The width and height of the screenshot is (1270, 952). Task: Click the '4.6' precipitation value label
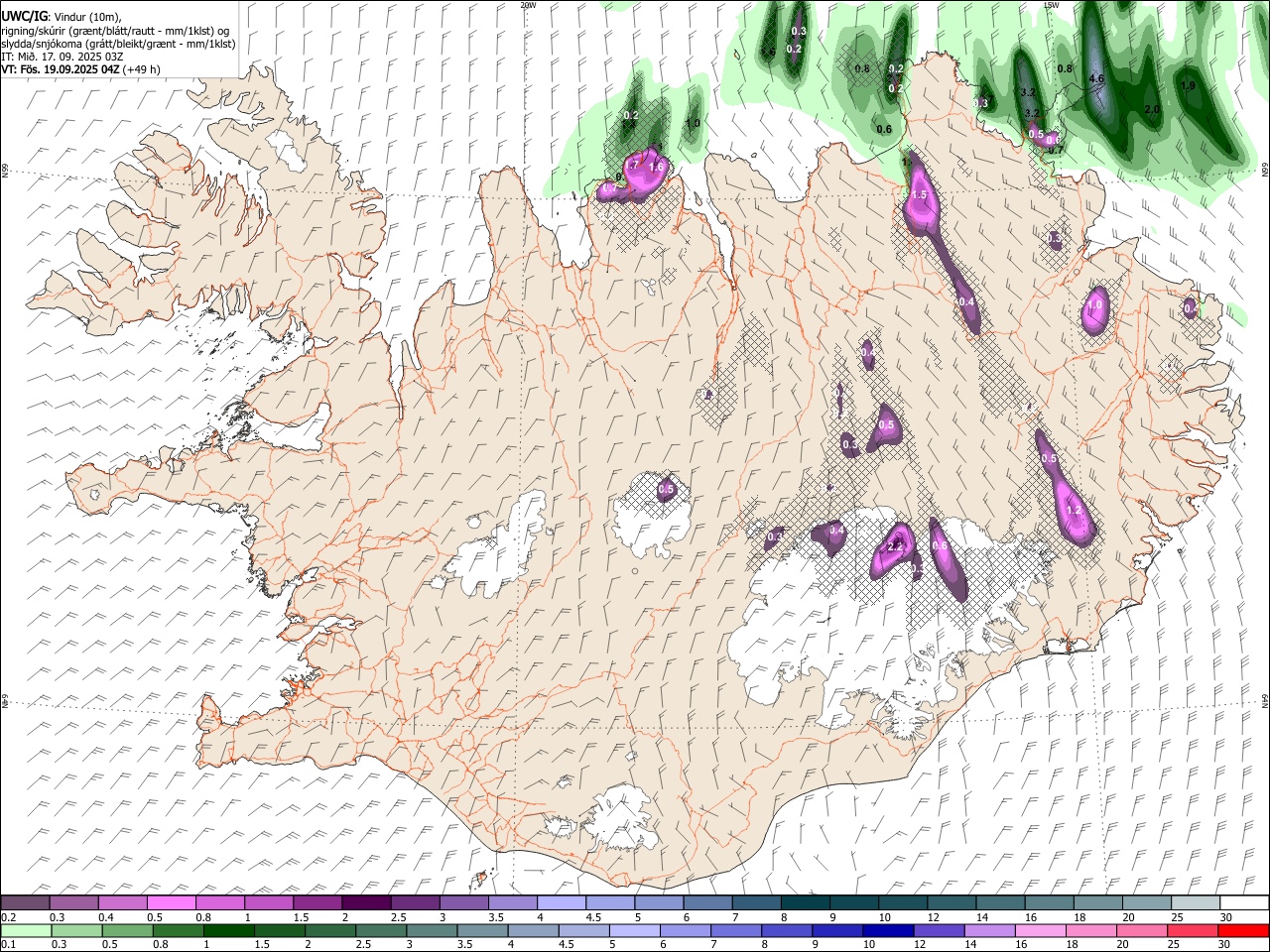pyautogui.click(x=1096, y=78)
